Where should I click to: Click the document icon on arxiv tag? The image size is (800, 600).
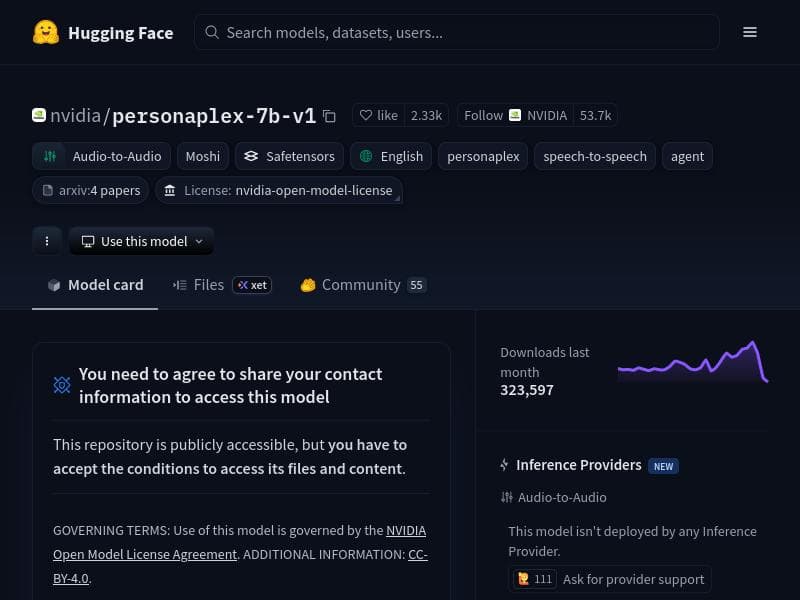pyautogui.click(x=47, y=190)
